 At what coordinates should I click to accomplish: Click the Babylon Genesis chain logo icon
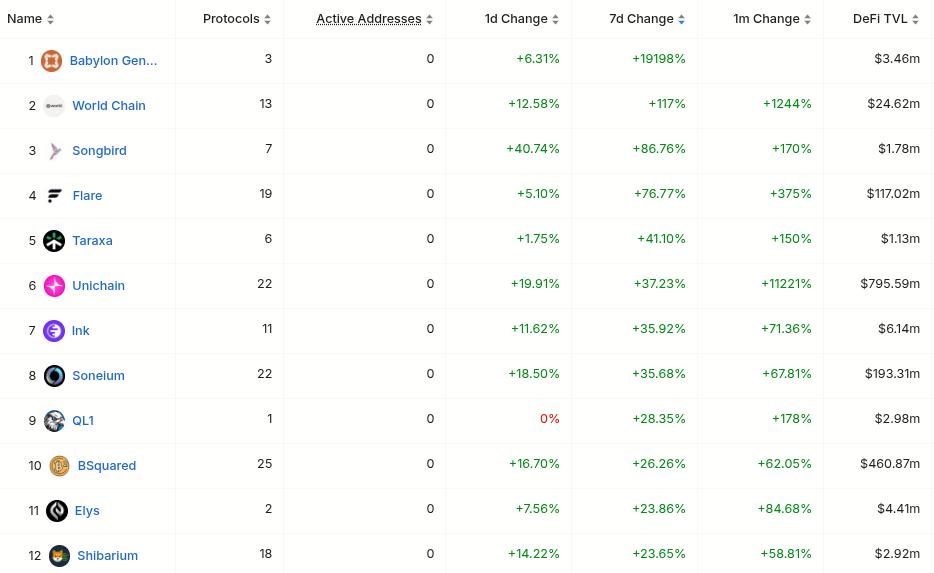pos(51,61)
